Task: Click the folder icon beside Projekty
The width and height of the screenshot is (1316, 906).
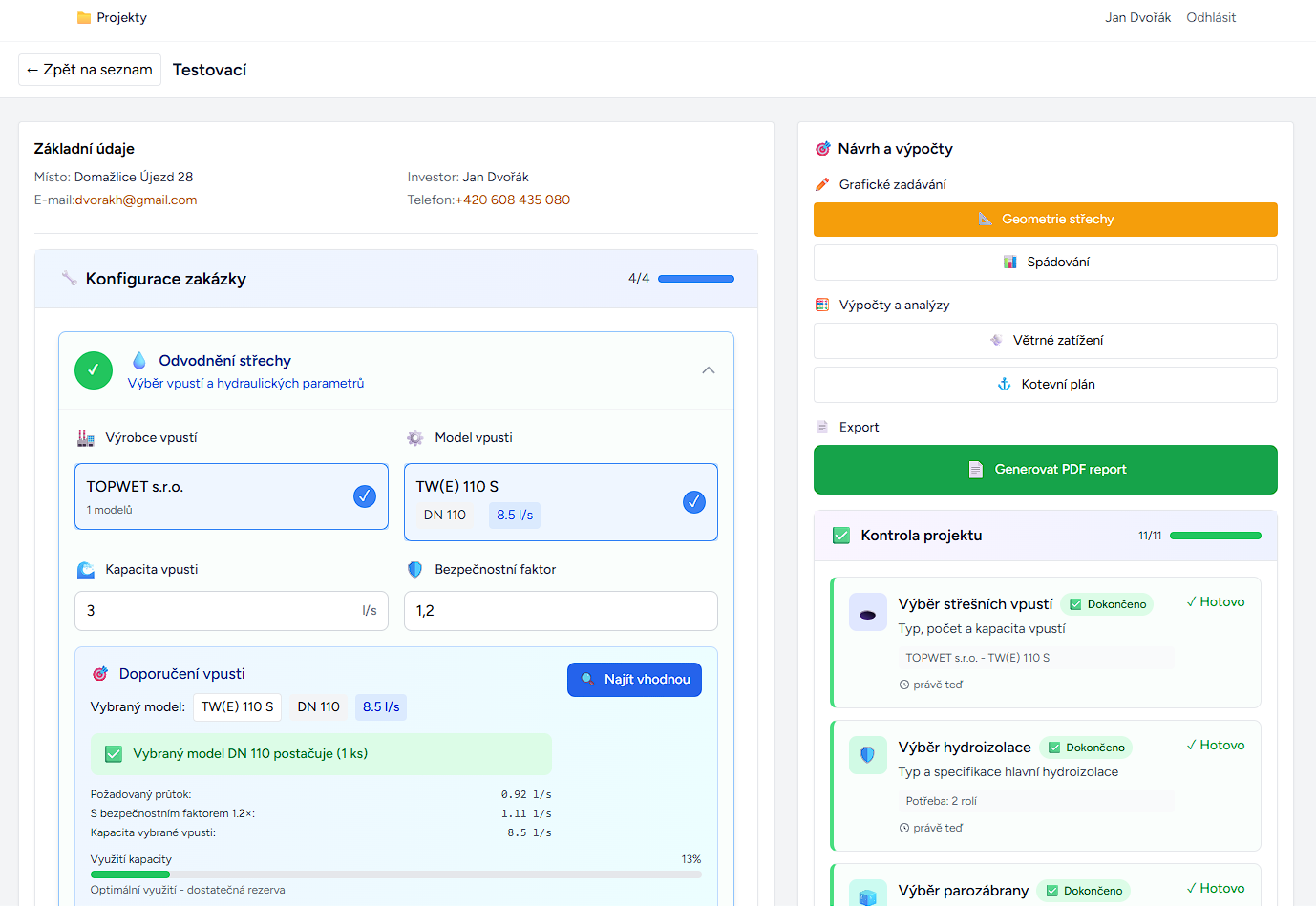Action: 84,18
